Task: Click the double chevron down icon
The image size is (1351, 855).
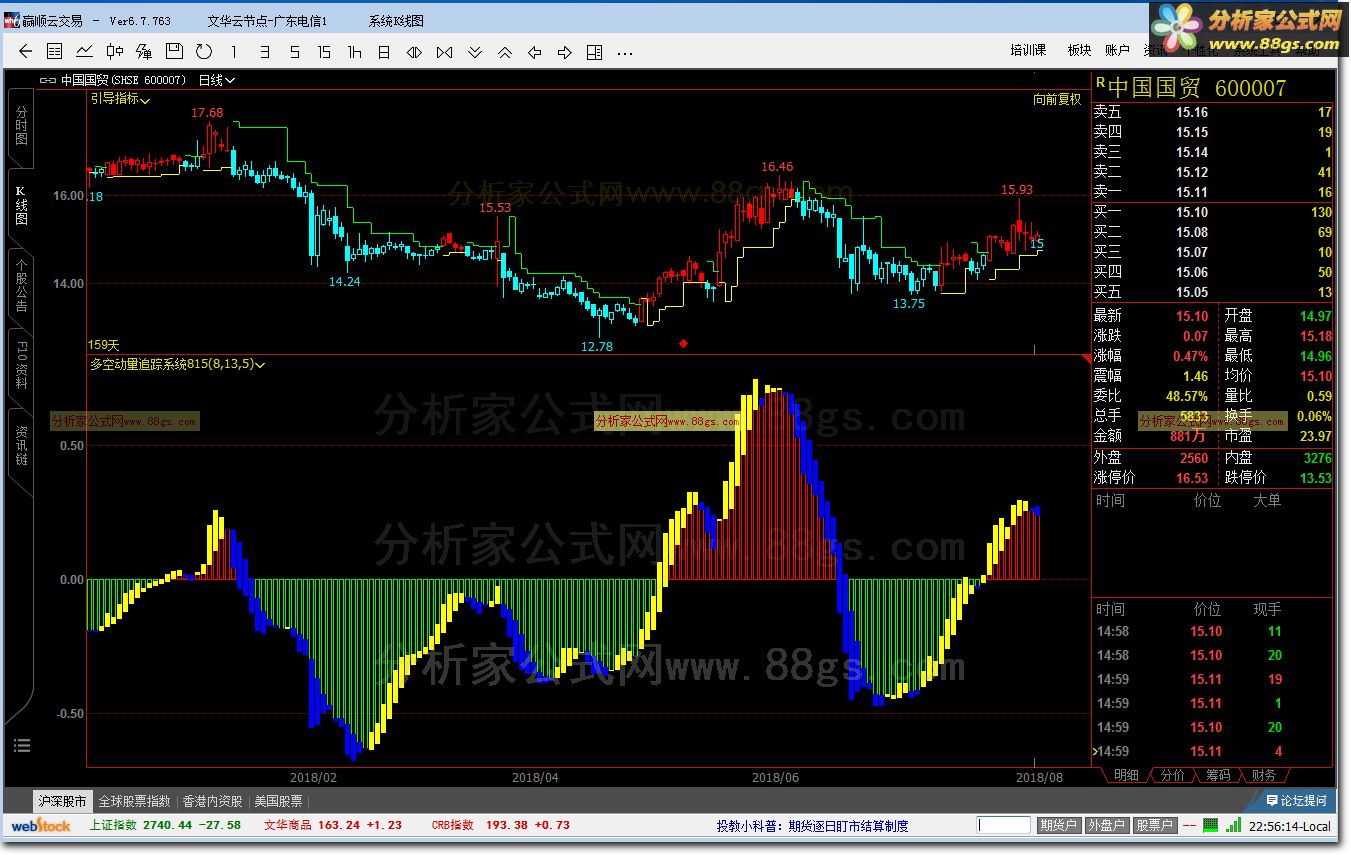Action: [x=474, y=51]
